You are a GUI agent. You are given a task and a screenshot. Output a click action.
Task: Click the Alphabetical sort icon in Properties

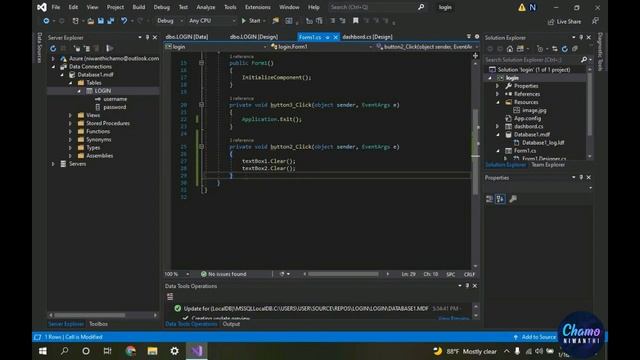(500, 199)
